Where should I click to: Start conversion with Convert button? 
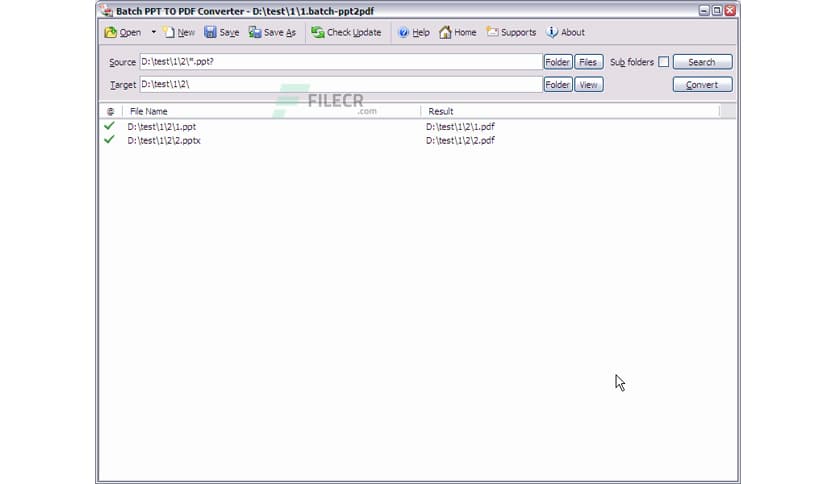702,85
